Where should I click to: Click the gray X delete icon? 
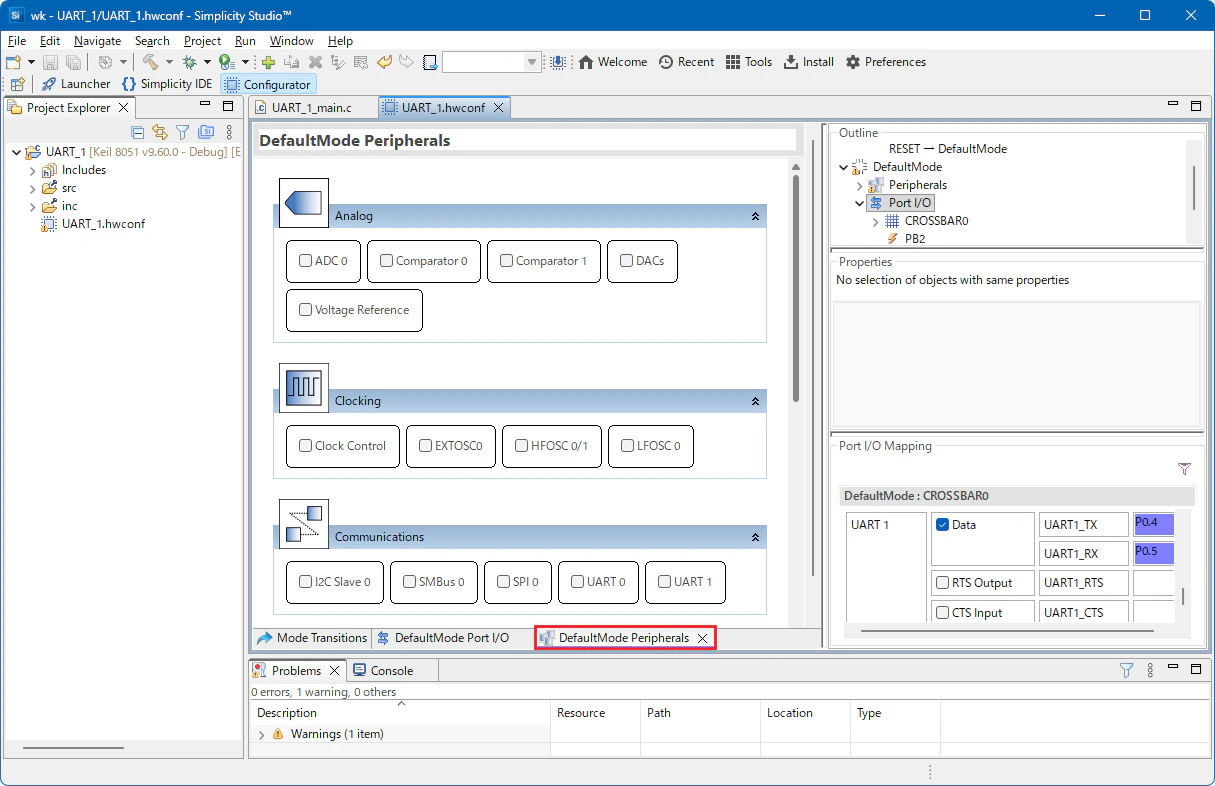[315, 62]
